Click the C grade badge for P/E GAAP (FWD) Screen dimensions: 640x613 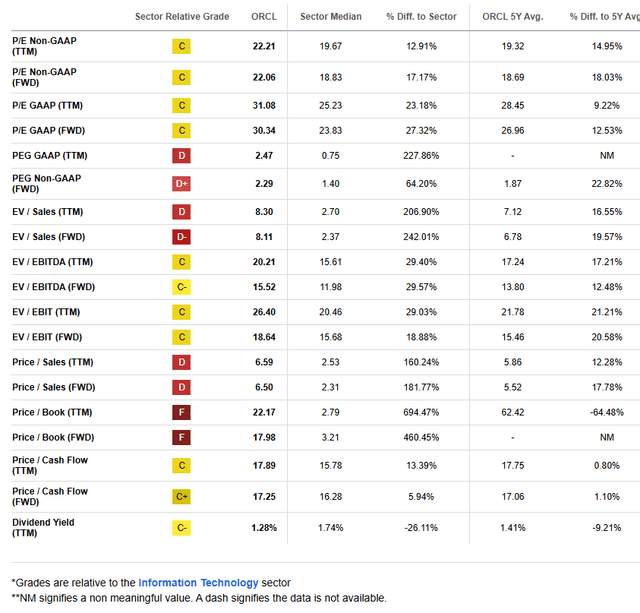pos(181,131)
